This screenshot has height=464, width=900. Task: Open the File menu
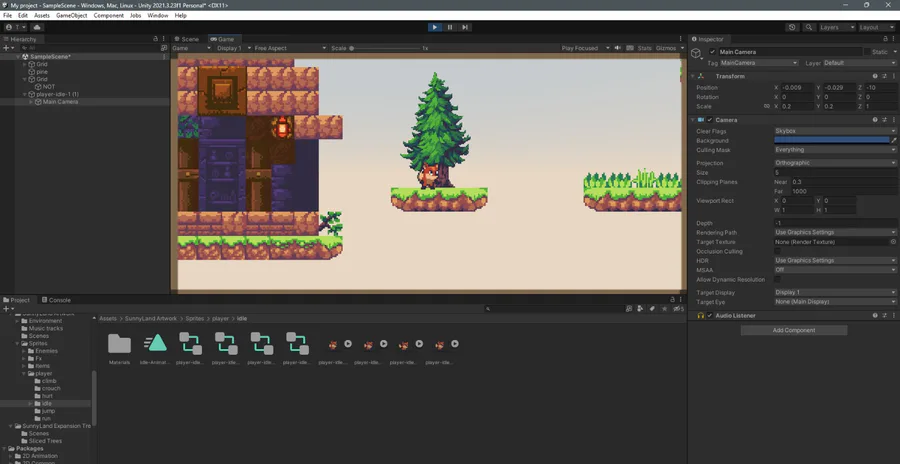coord(7,16)
